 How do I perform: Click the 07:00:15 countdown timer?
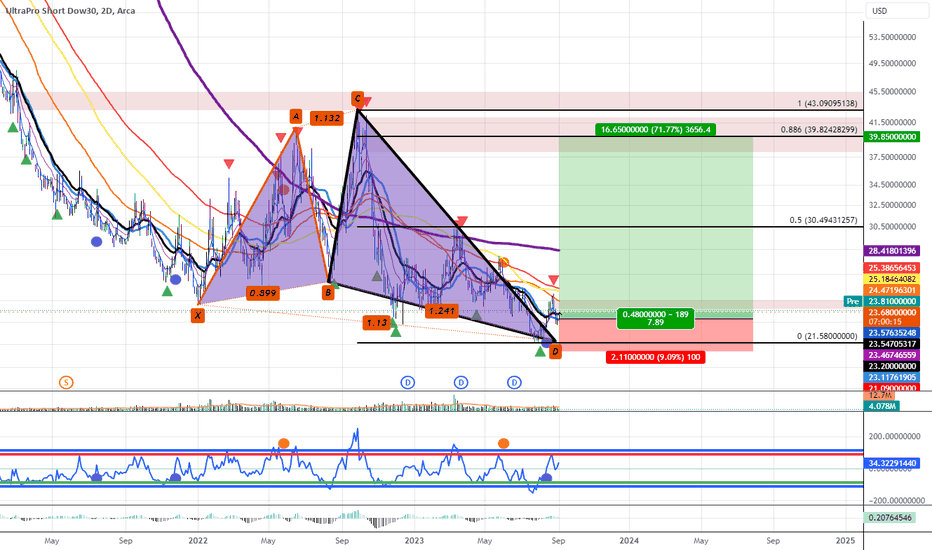click(x=885, y=322)
